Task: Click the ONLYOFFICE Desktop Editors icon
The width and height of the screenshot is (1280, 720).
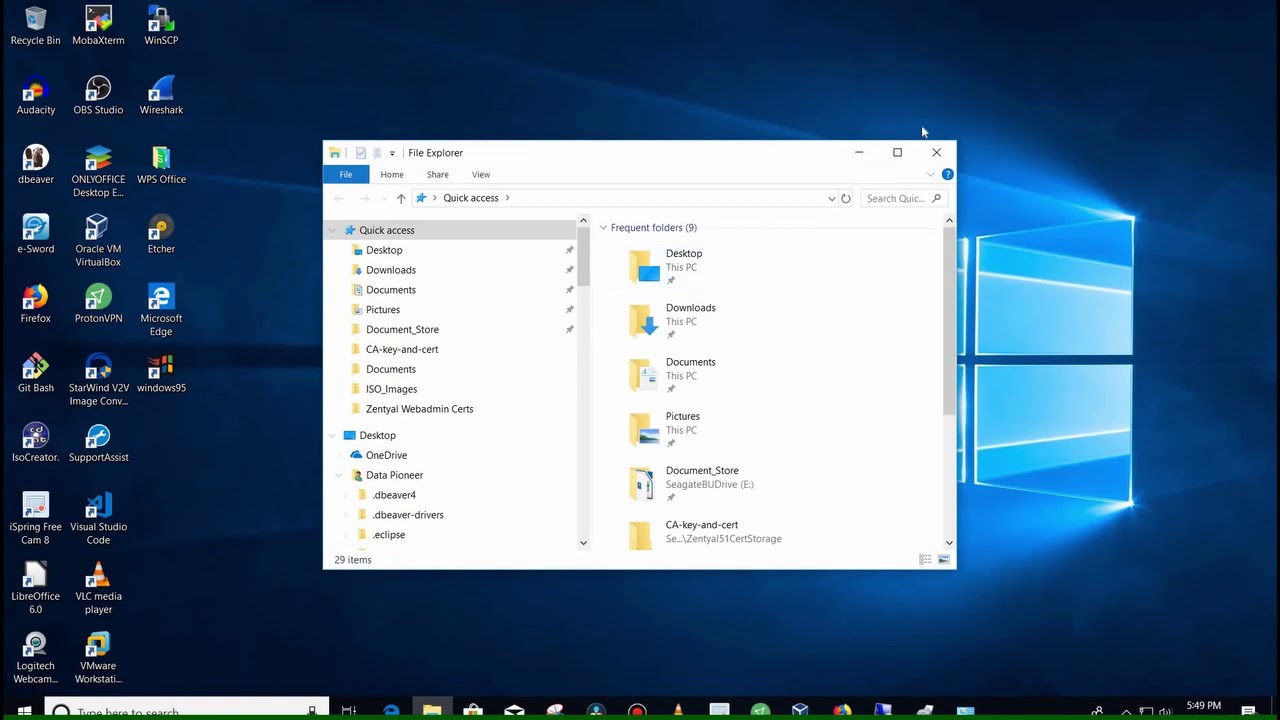Action: (x=98, y=171)
